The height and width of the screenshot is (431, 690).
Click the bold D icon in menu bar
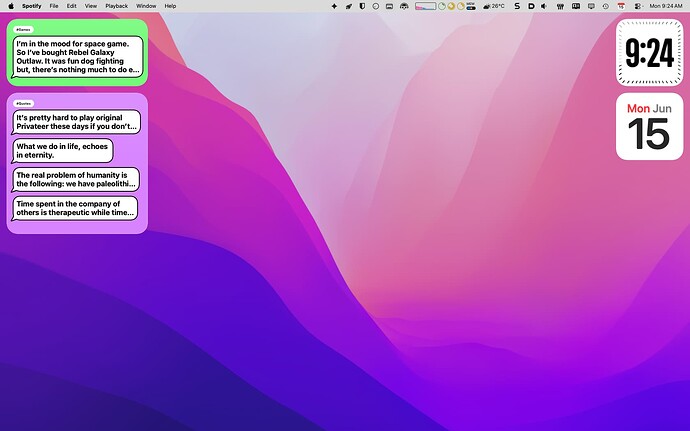coord(531,6)
